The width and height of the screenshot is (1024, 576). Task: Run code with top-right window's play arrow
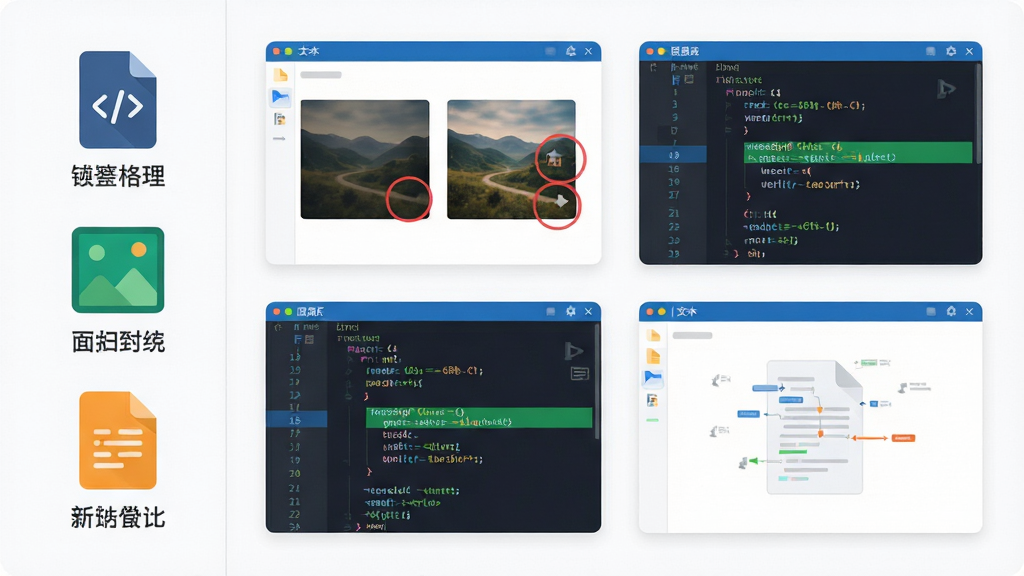(x=946, y=89)
